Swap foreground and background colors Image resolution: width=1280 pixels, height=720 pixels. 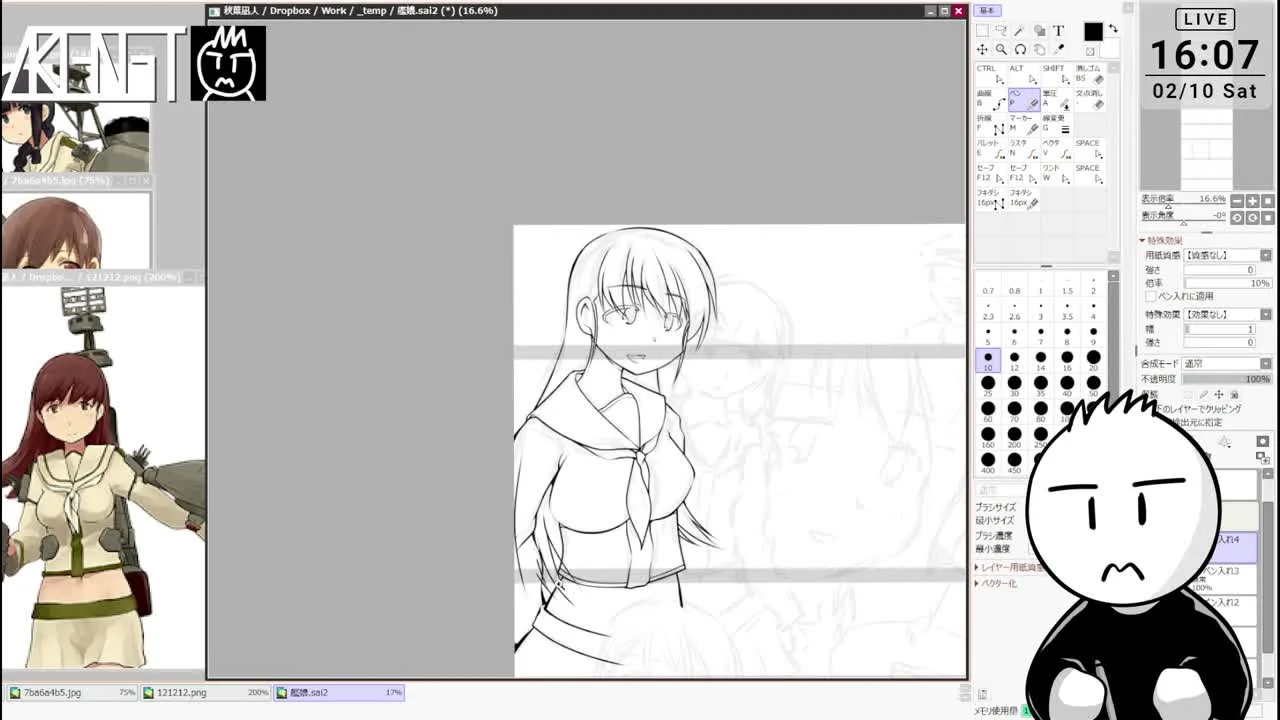(1113, 29)
